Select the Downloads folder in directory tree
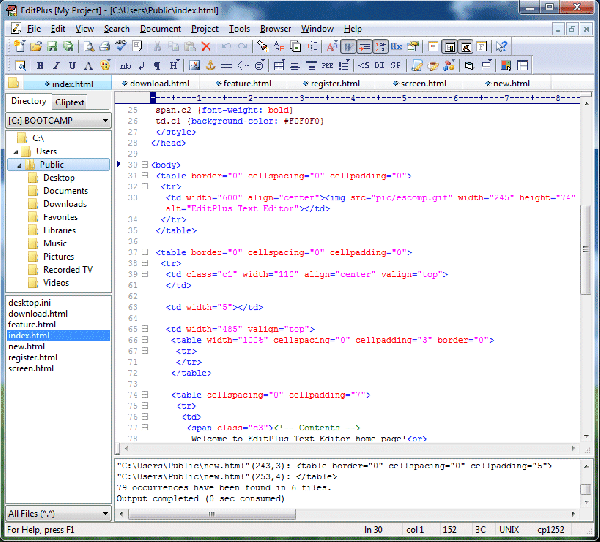600x542 pixels. click(x=64, y=203)
